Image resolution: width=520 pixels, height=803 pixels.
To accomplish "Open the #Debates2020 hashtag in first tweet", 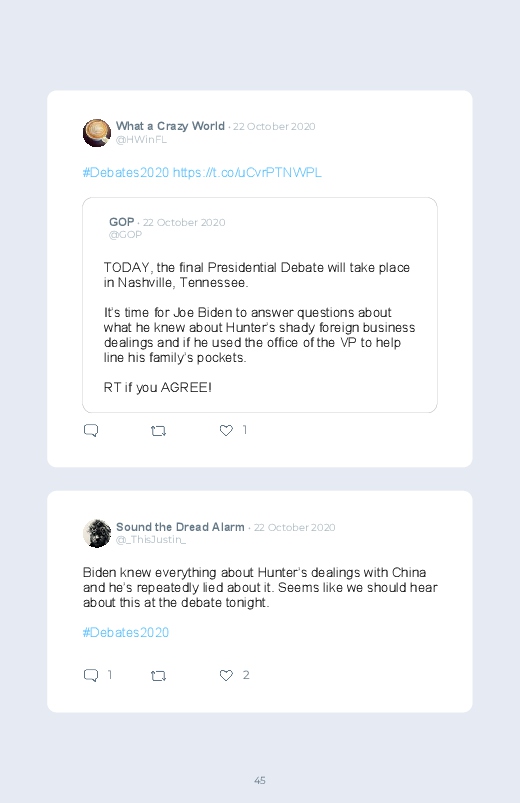I will 126,173.
